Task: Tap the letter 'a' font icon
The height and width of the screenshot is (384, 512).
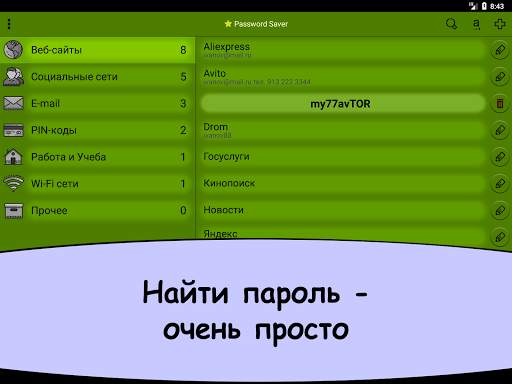Action: click(476, 24)
